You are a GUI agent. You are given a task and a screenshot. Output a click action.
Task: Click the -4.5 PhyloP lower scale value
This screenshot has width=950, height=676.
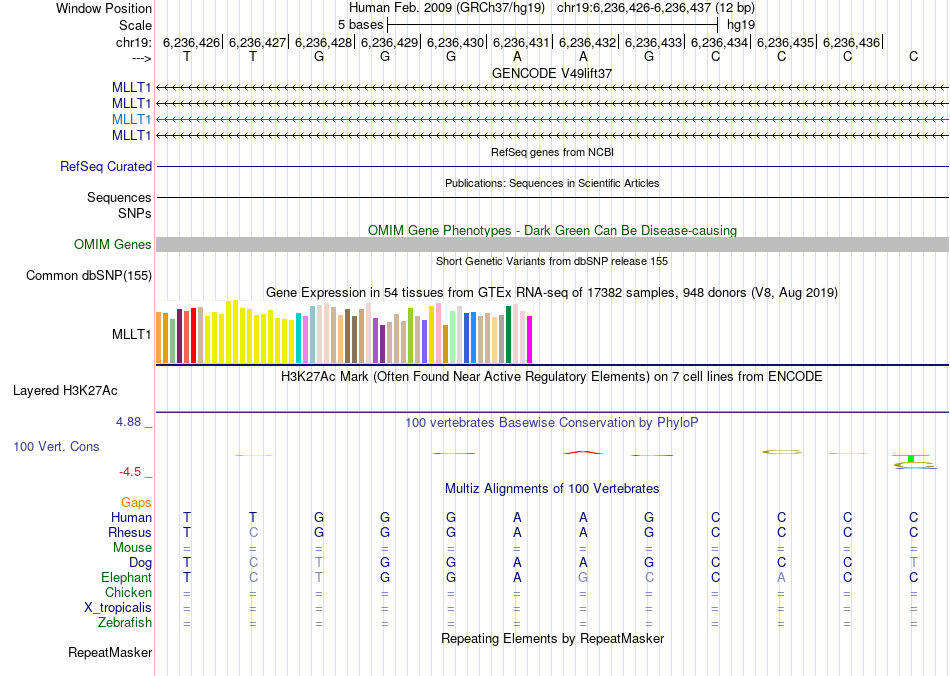click(130, 472)
